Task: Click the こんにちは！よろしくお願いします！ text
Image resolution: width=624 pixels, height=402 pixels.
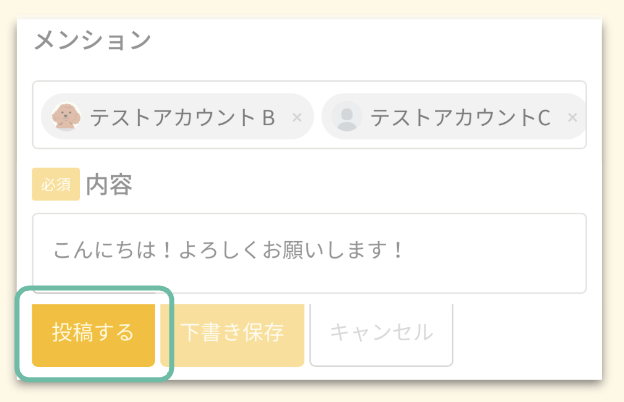Action: click(228, 250)
